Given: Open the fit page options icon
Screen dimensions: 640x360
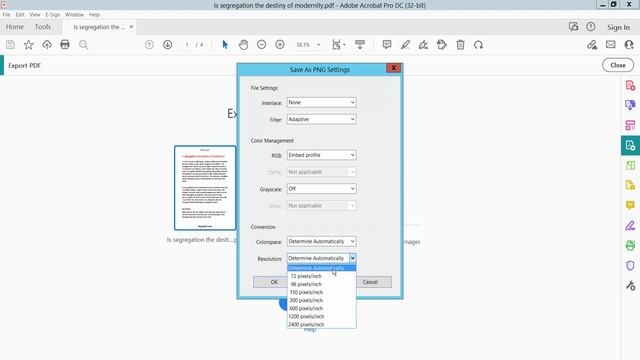Looking at the screenshot, I should click(x=338, y=44).
